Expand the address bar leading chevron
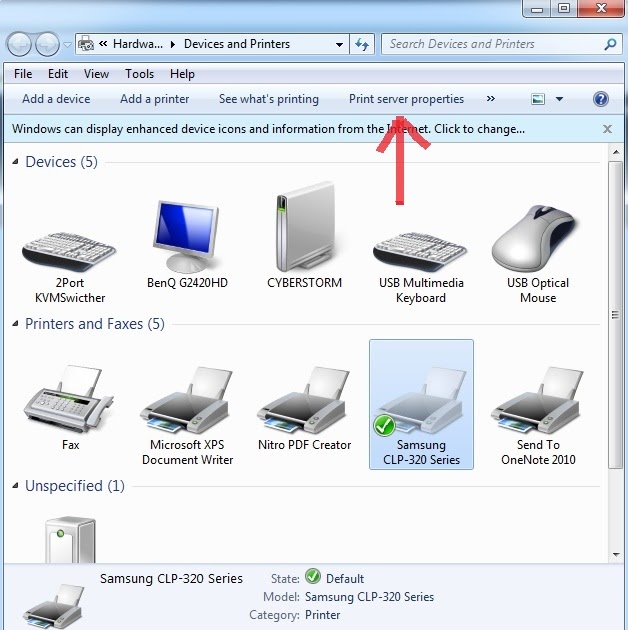 point(103,43)
